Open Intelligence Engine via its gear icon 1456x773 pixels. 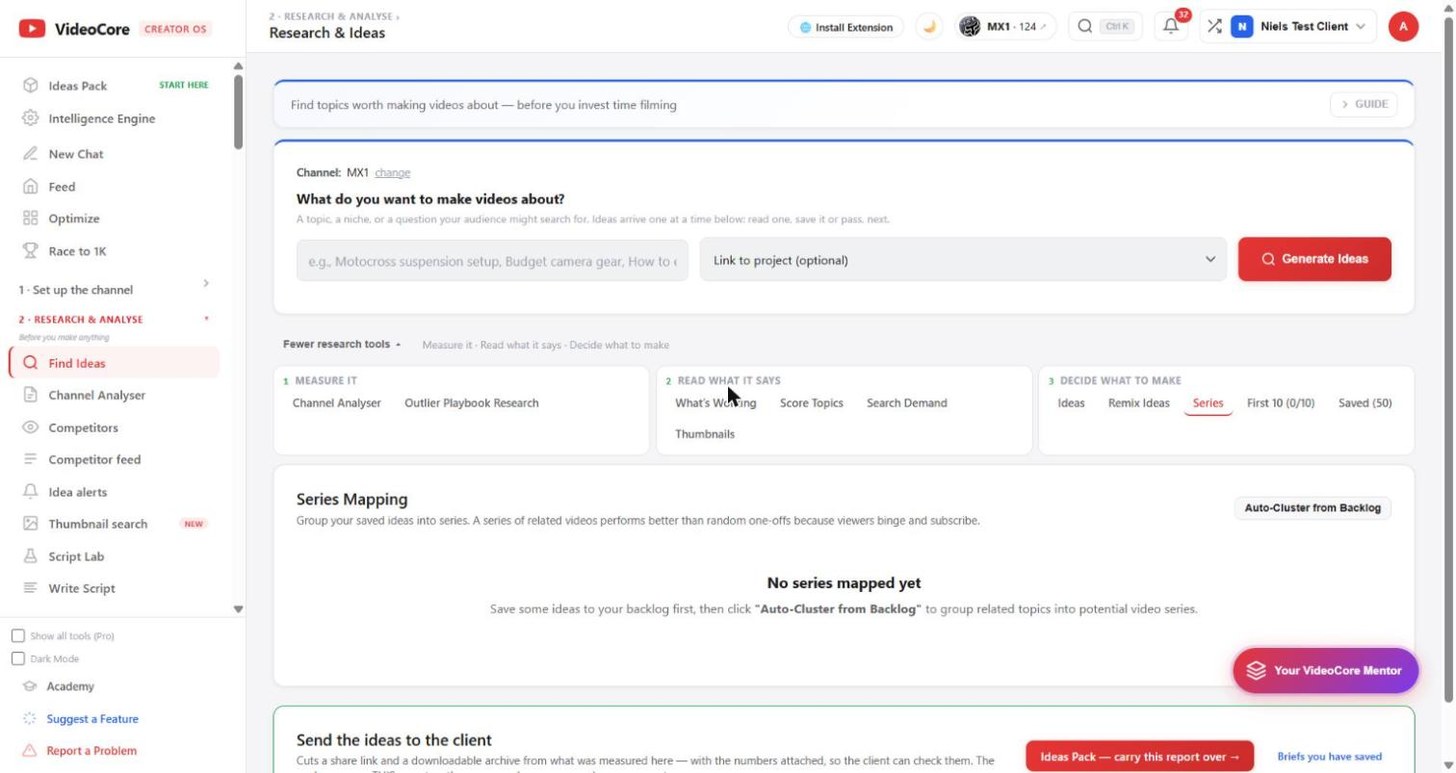[30, 118]
